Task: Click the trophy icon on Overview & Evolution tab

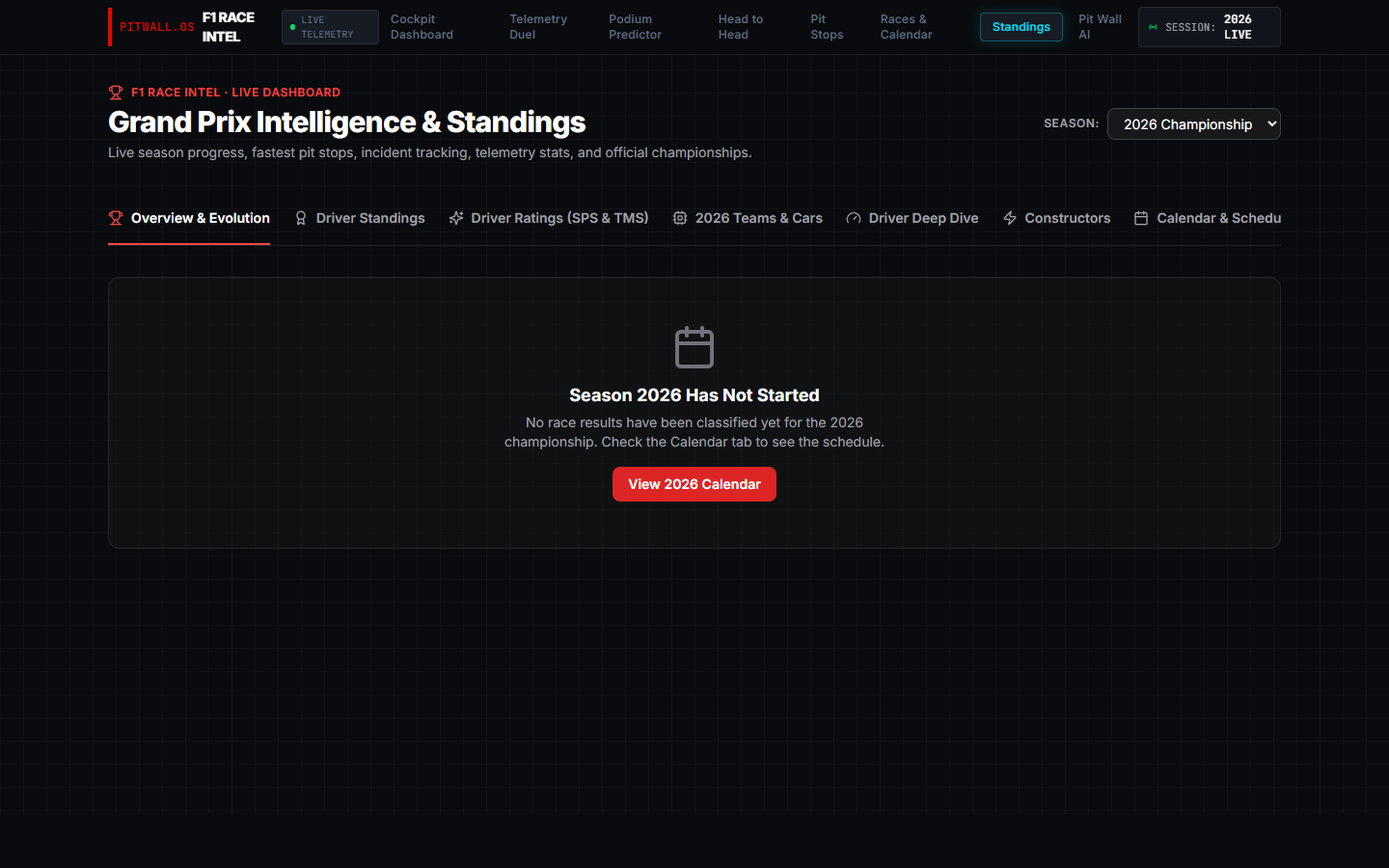Action: click(x=116, y=218)
